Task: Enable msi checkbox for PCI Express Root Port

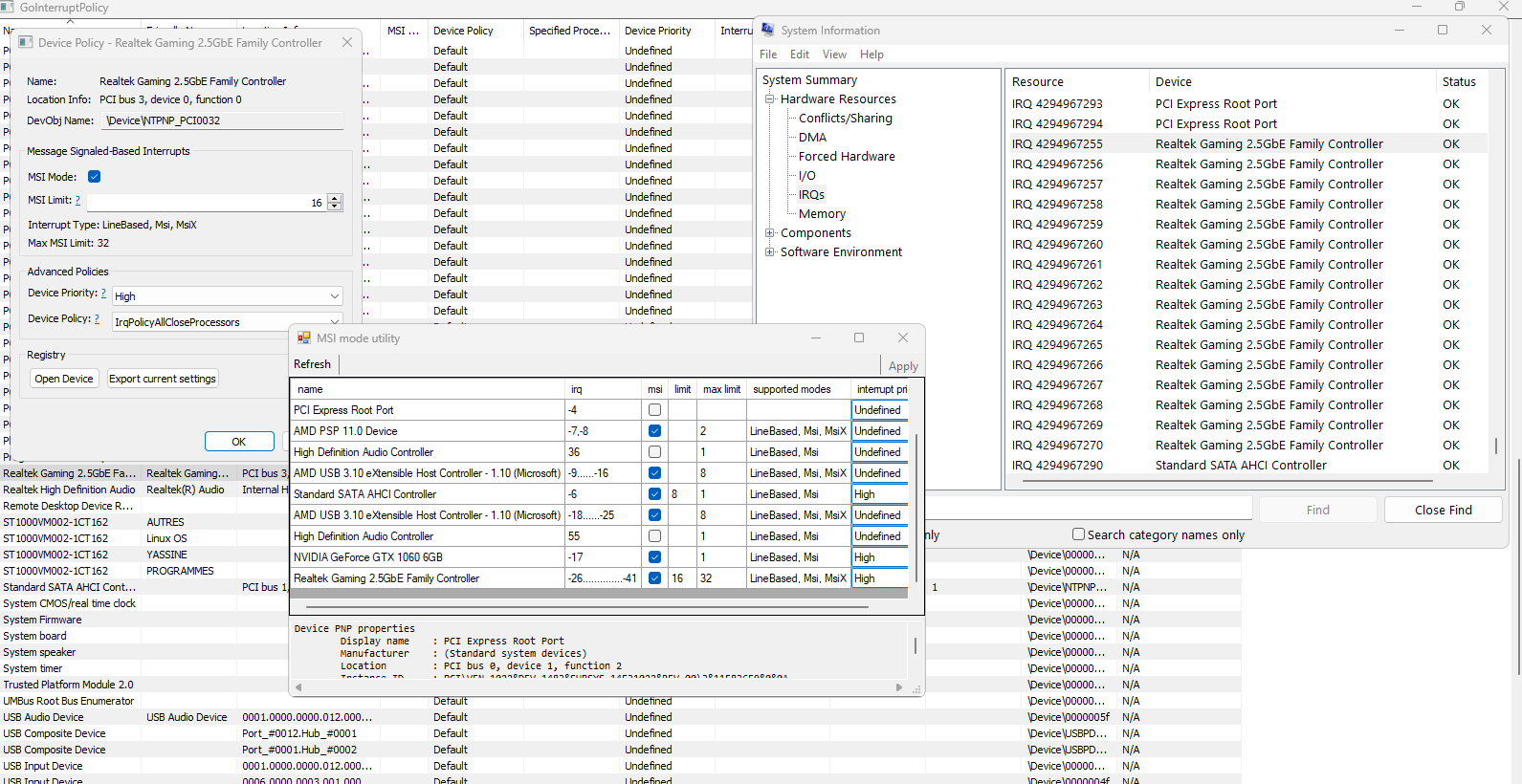Action: (x=654, y=410)
